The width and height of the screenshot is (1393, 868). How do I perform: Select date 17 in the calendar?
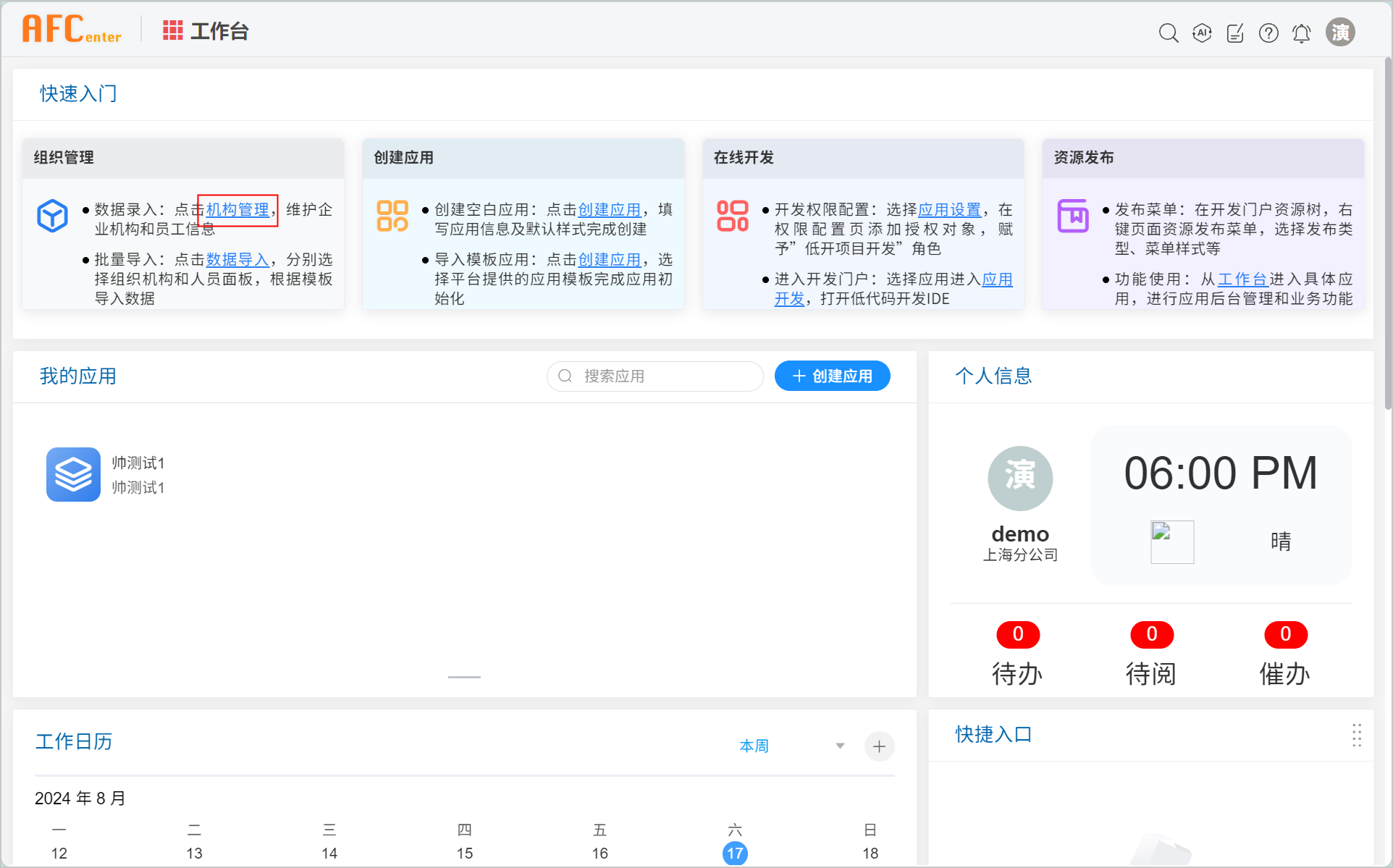click(735, 853)
